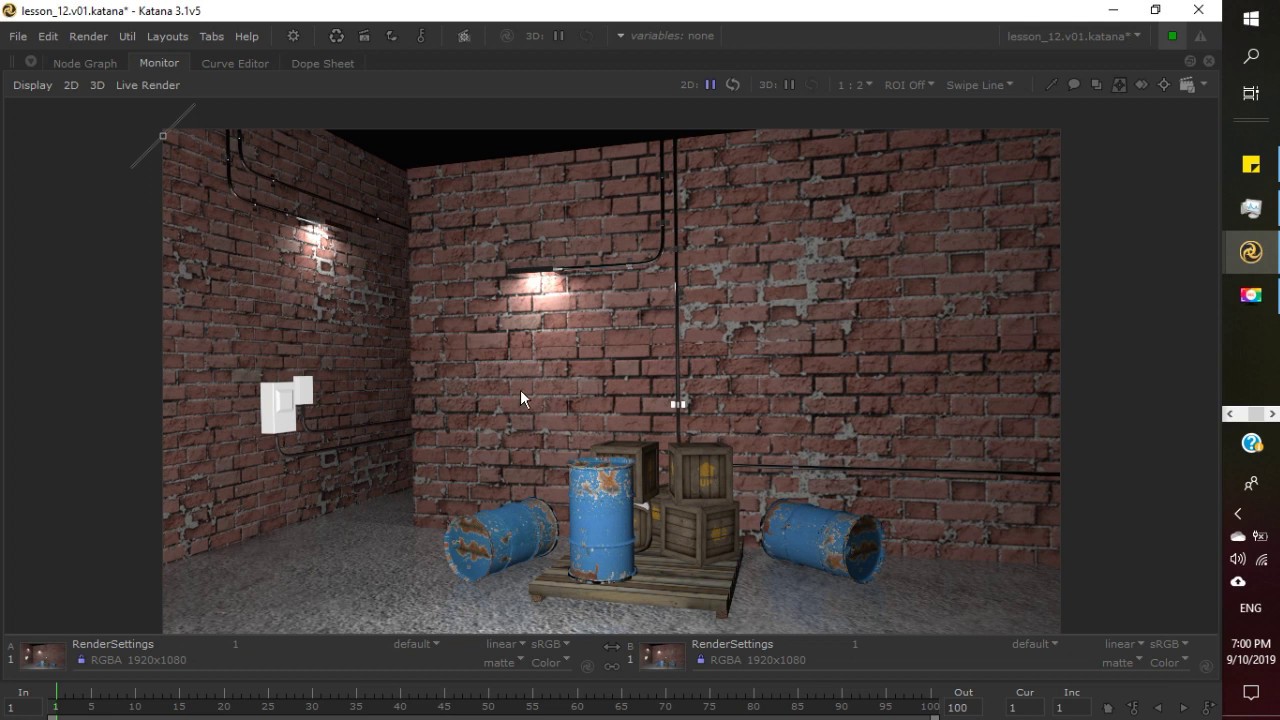
Task: Open the lesson_12.v01.katana project dropdown
Action: click(x=1073, y=36)
